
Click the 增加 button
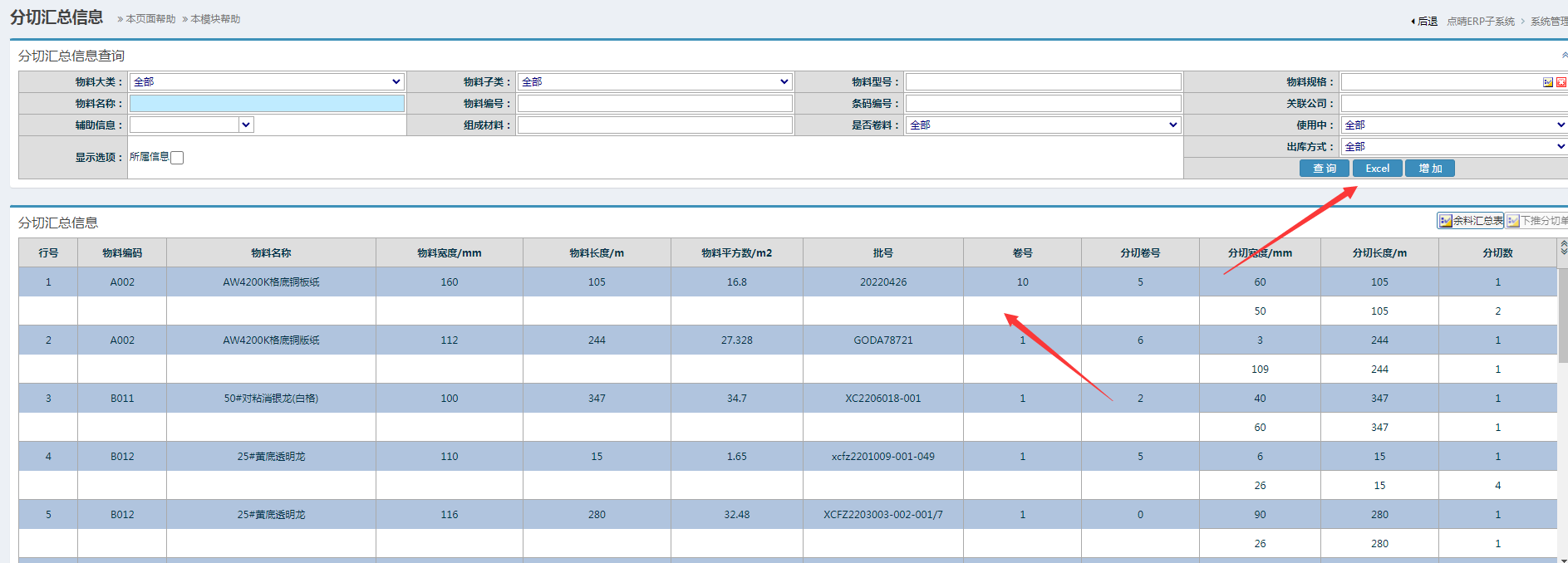coord(1429,169)
